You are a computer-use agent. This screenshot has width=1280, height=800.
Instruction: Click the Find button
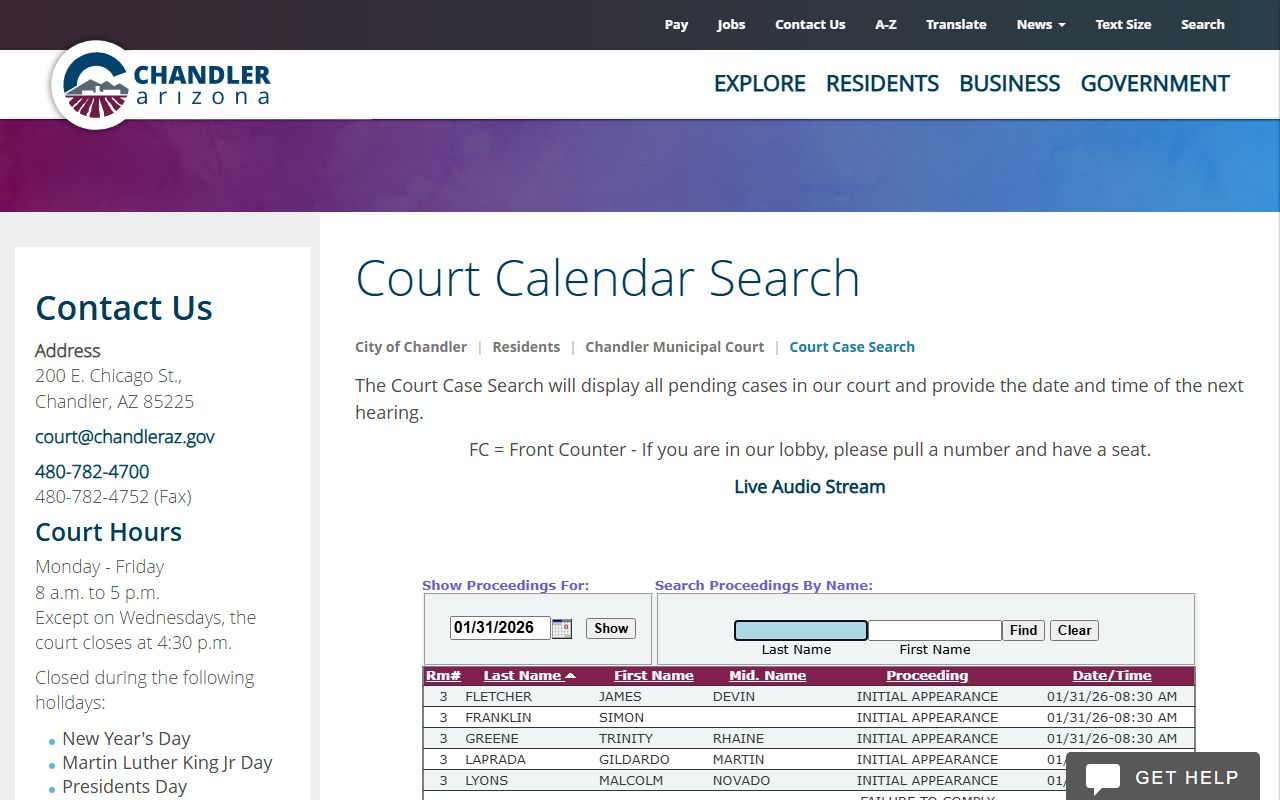[1023, 630]
